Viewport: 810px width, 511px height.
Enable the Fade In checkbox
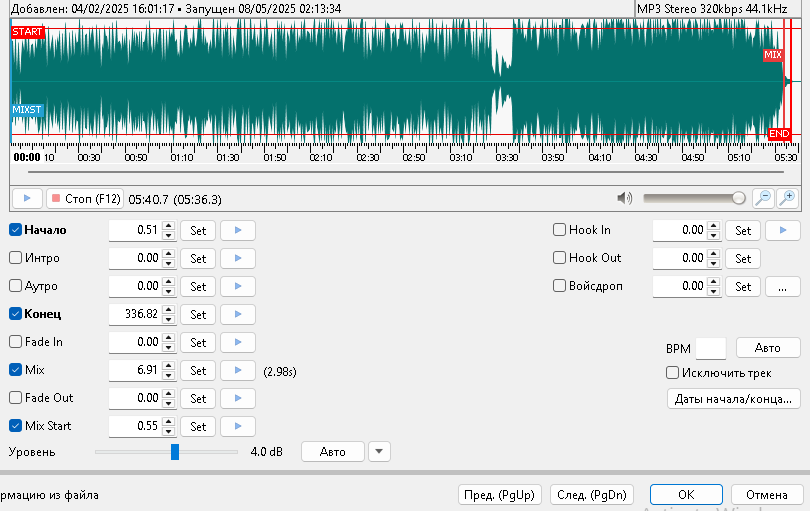pyautogui.click(x=15, y=342)
